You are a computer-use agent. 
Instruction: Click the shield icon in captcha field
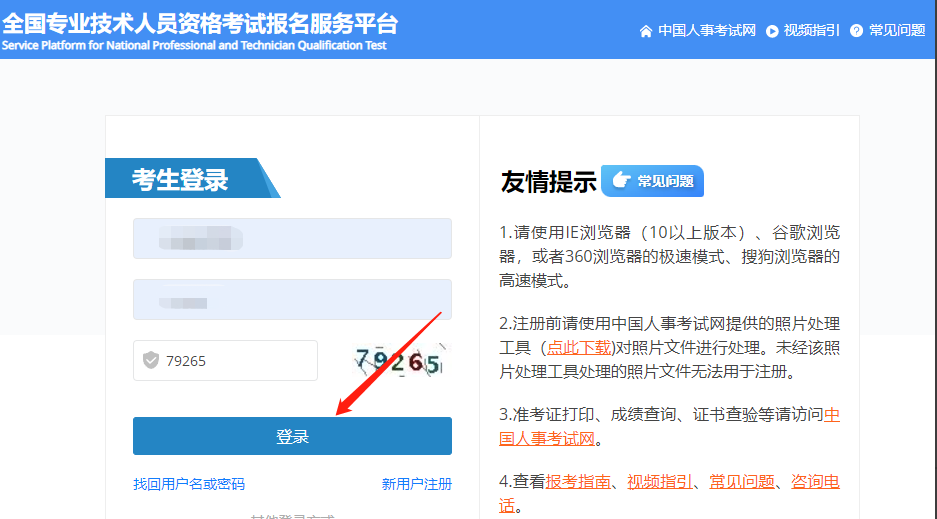(x=151, y=360)
